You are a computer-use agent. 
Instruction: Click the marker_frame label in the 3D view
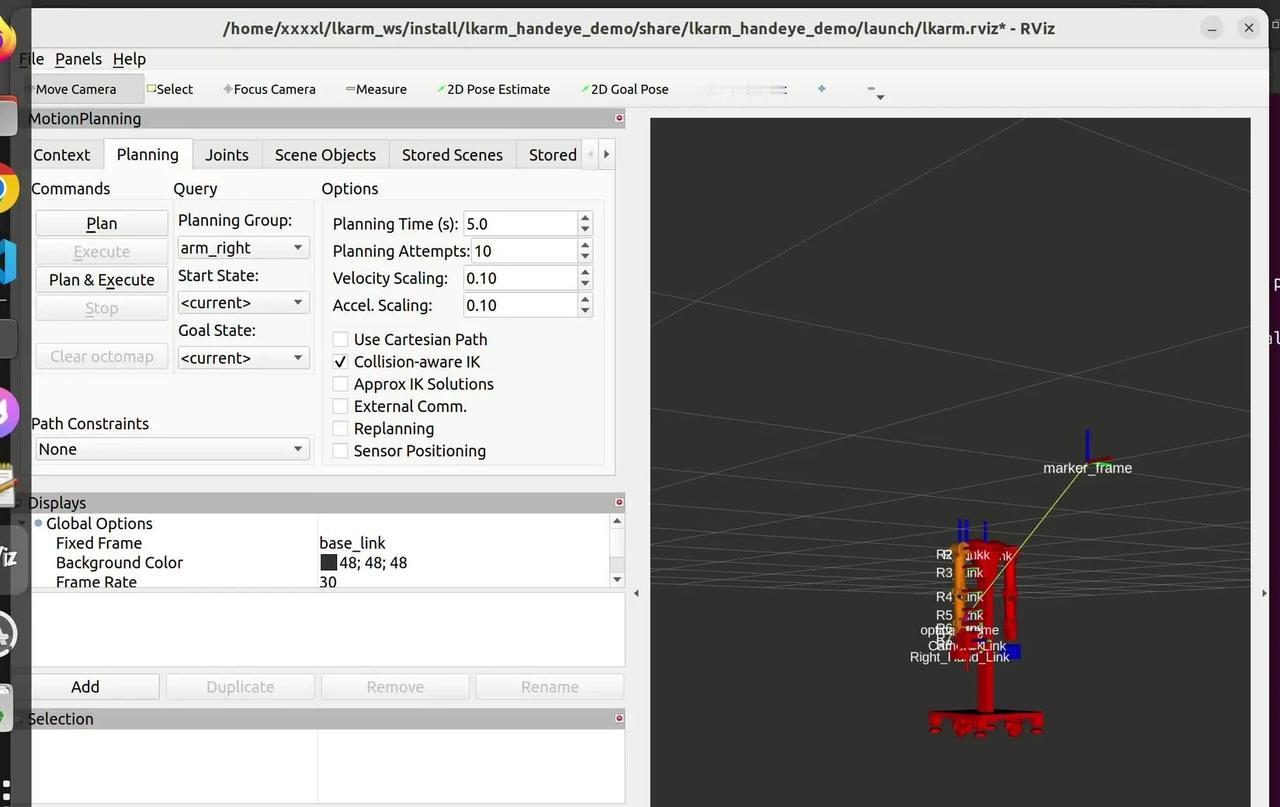coord(1087,468)
